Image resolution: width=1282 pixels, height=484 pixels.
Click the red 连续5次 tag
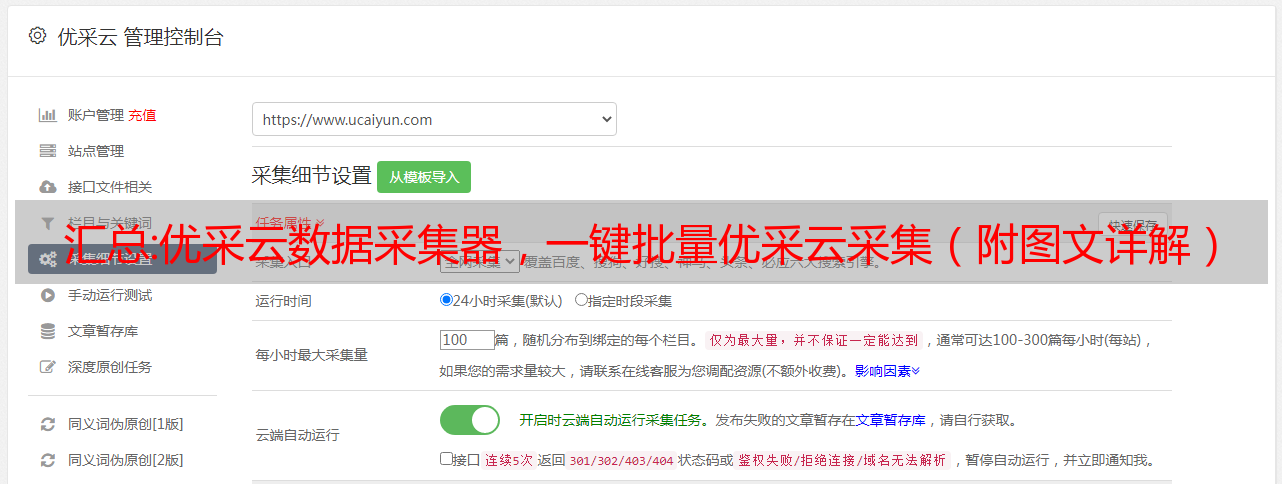[507, 461]
